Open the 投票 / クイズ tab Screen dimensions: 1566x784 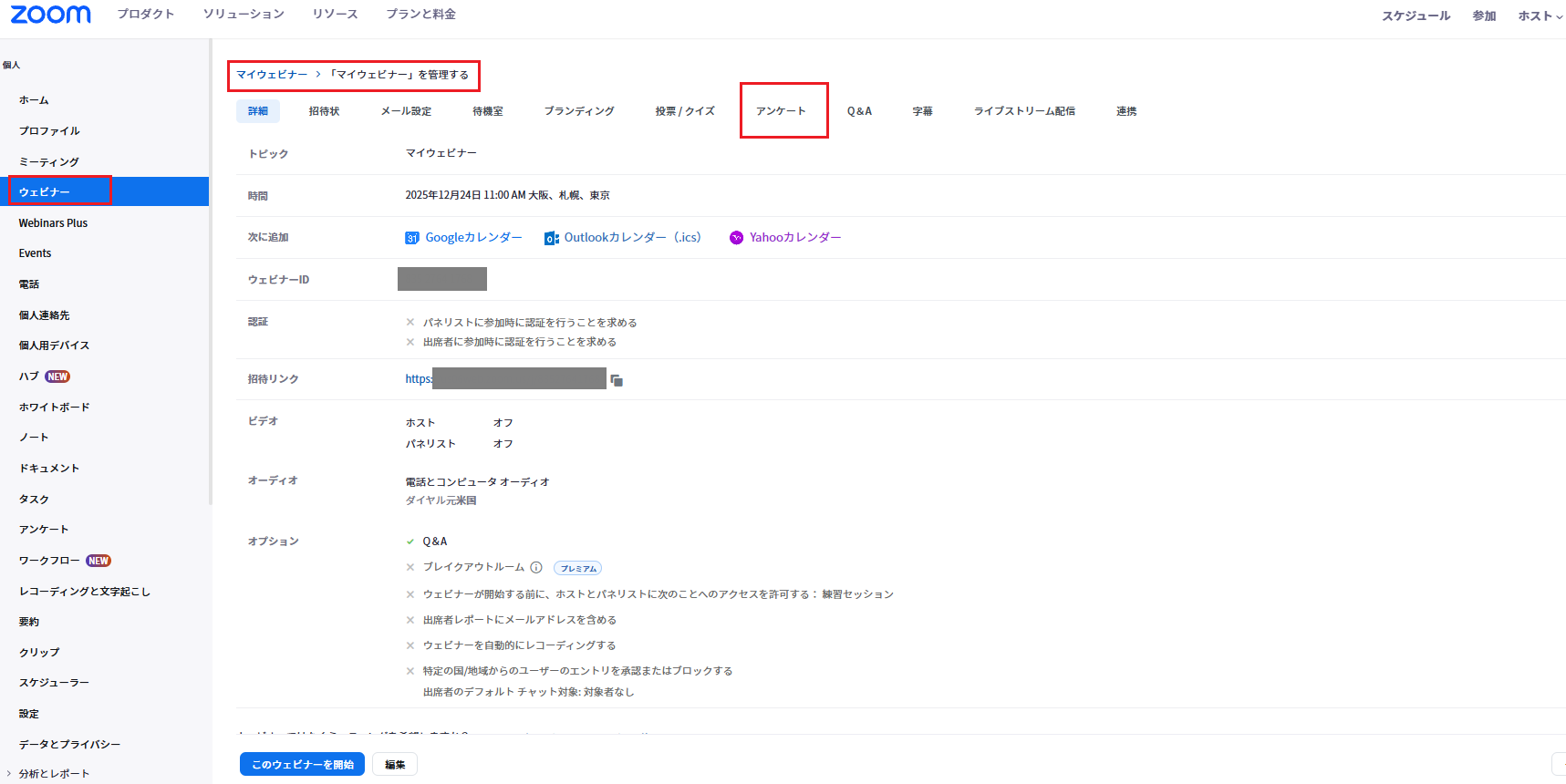[x=684, y=111]
